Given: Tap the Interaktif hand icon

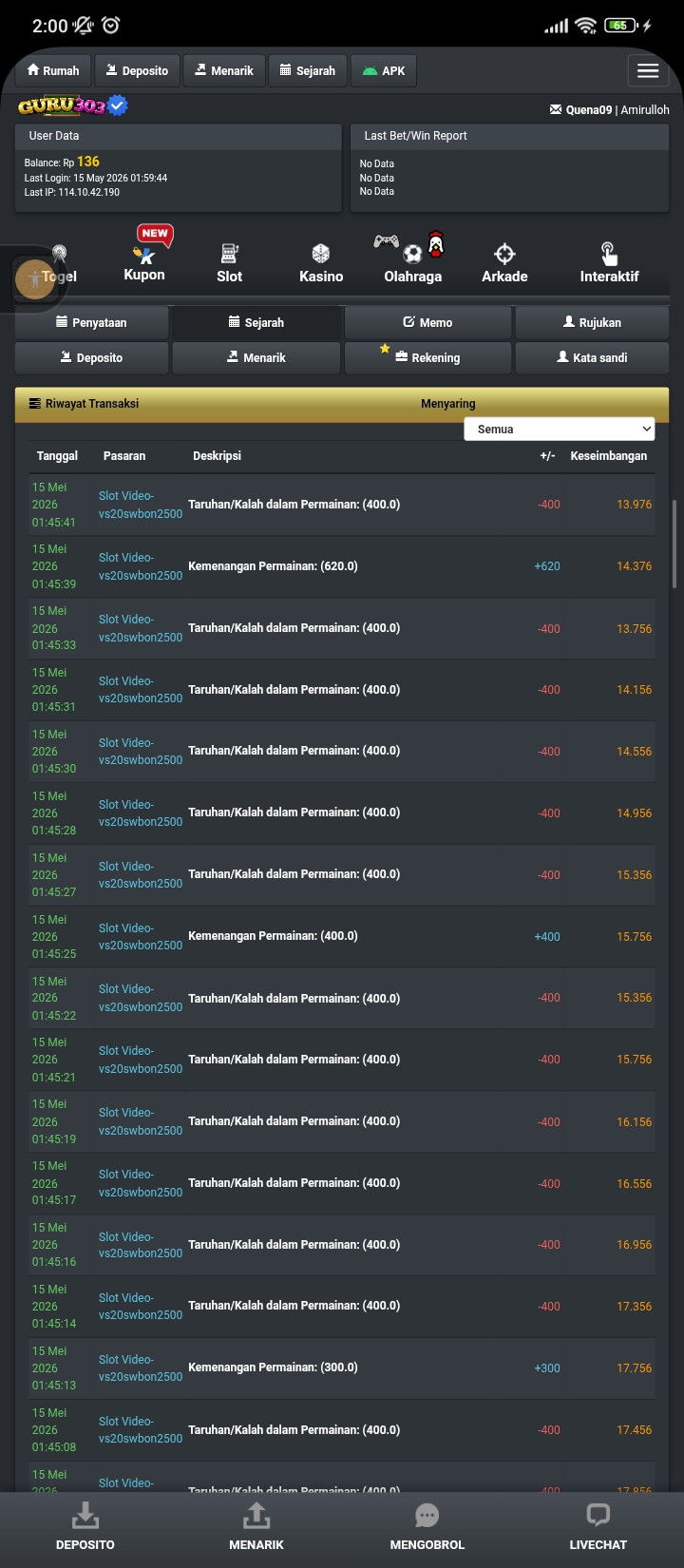Looking at the screenshot, I should pos(609,254).
